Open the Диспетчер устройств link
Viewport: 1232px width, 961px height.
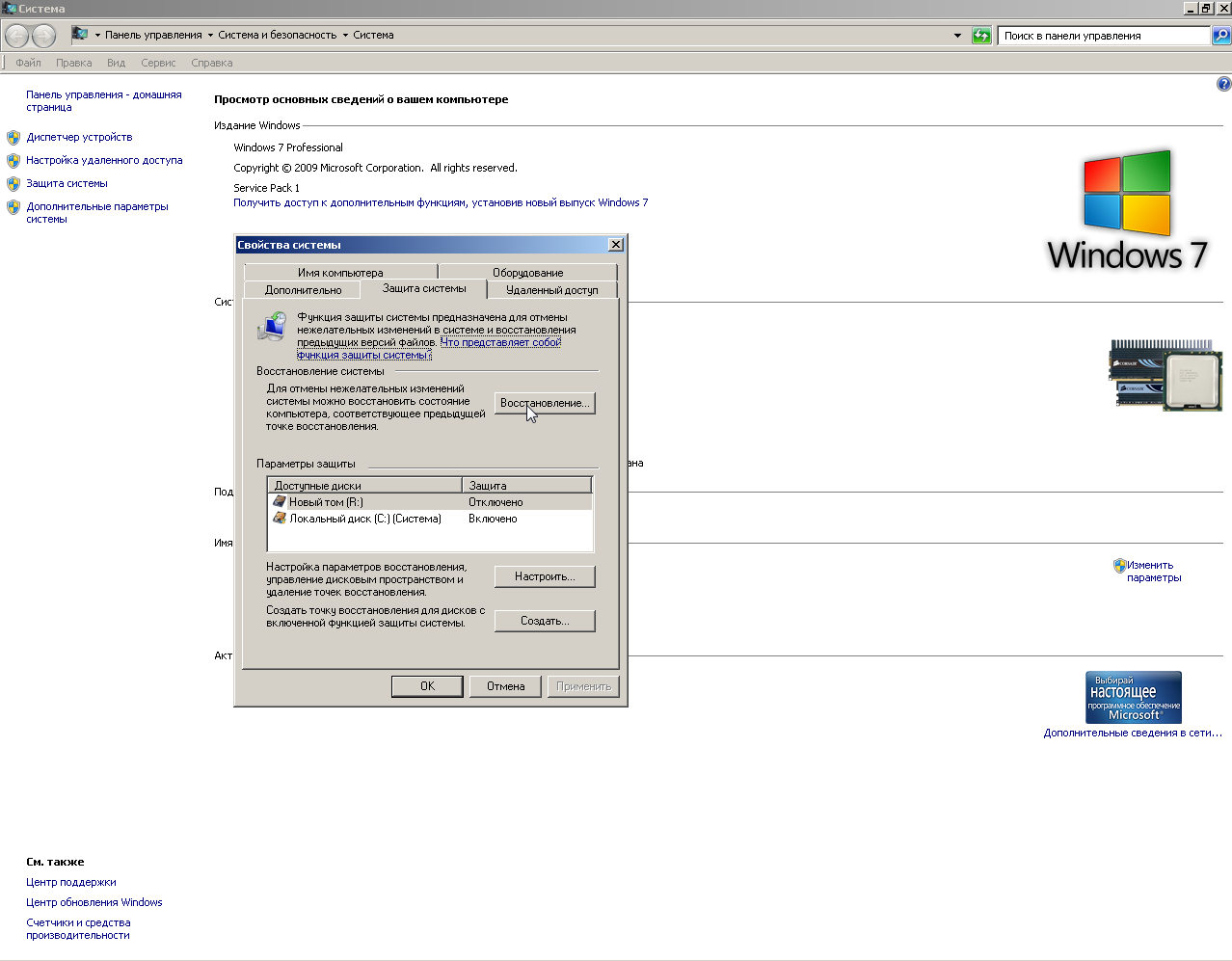point(79,138)
